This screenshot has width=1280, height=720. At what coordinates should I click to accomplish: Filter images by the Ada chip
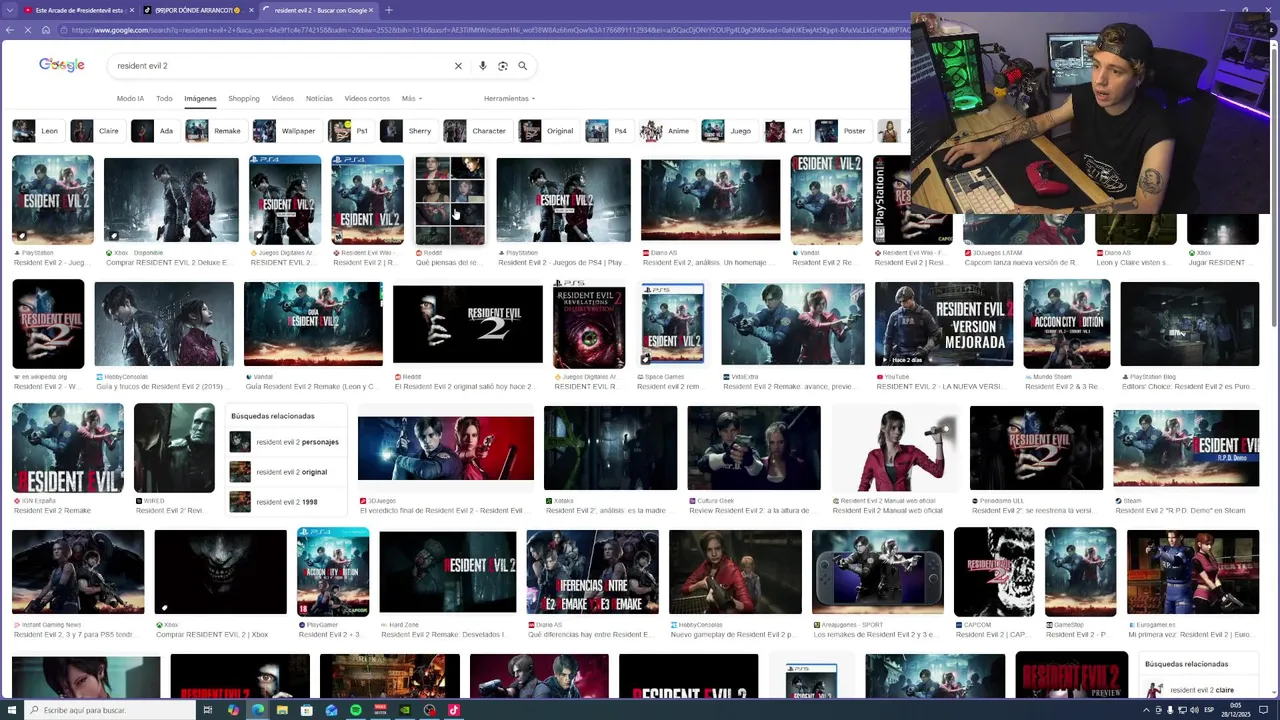154,131
